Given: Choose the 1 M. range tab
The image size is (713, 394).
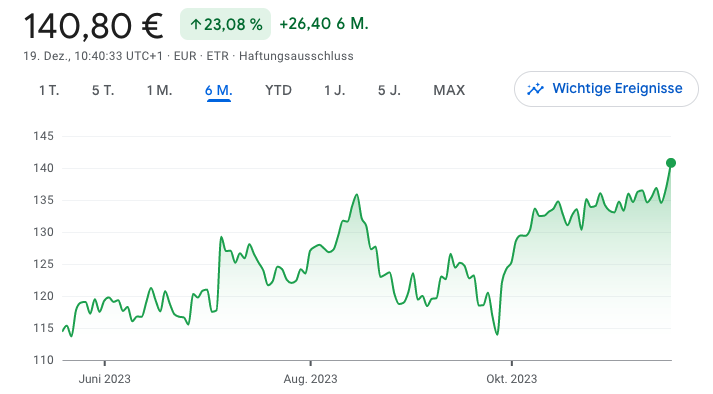Looking at the screenshot, I should [x=159, y=90].
